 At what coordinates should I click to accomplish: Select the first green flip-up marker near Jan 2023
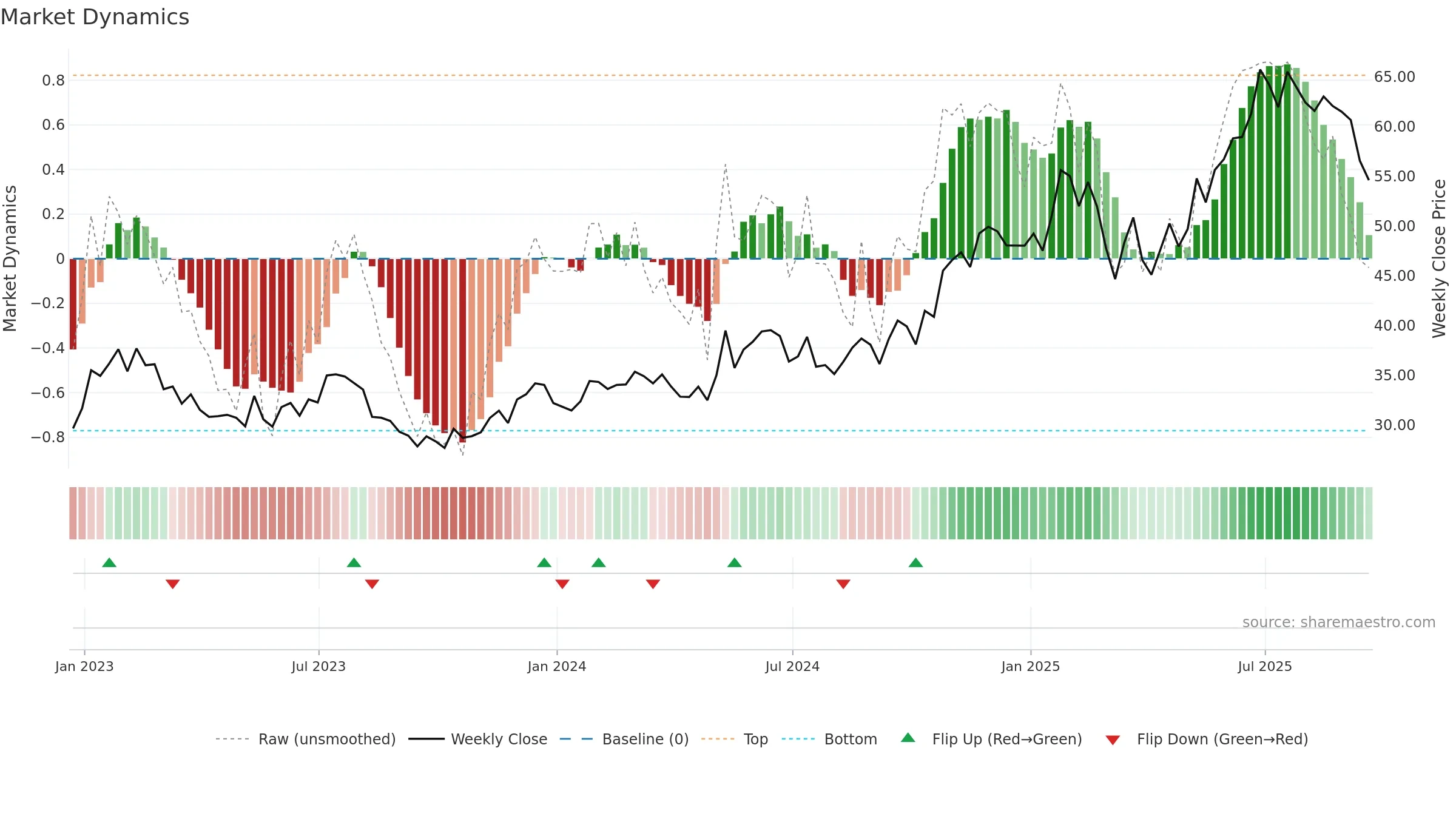pyautogui.click(x=109, y=562)
